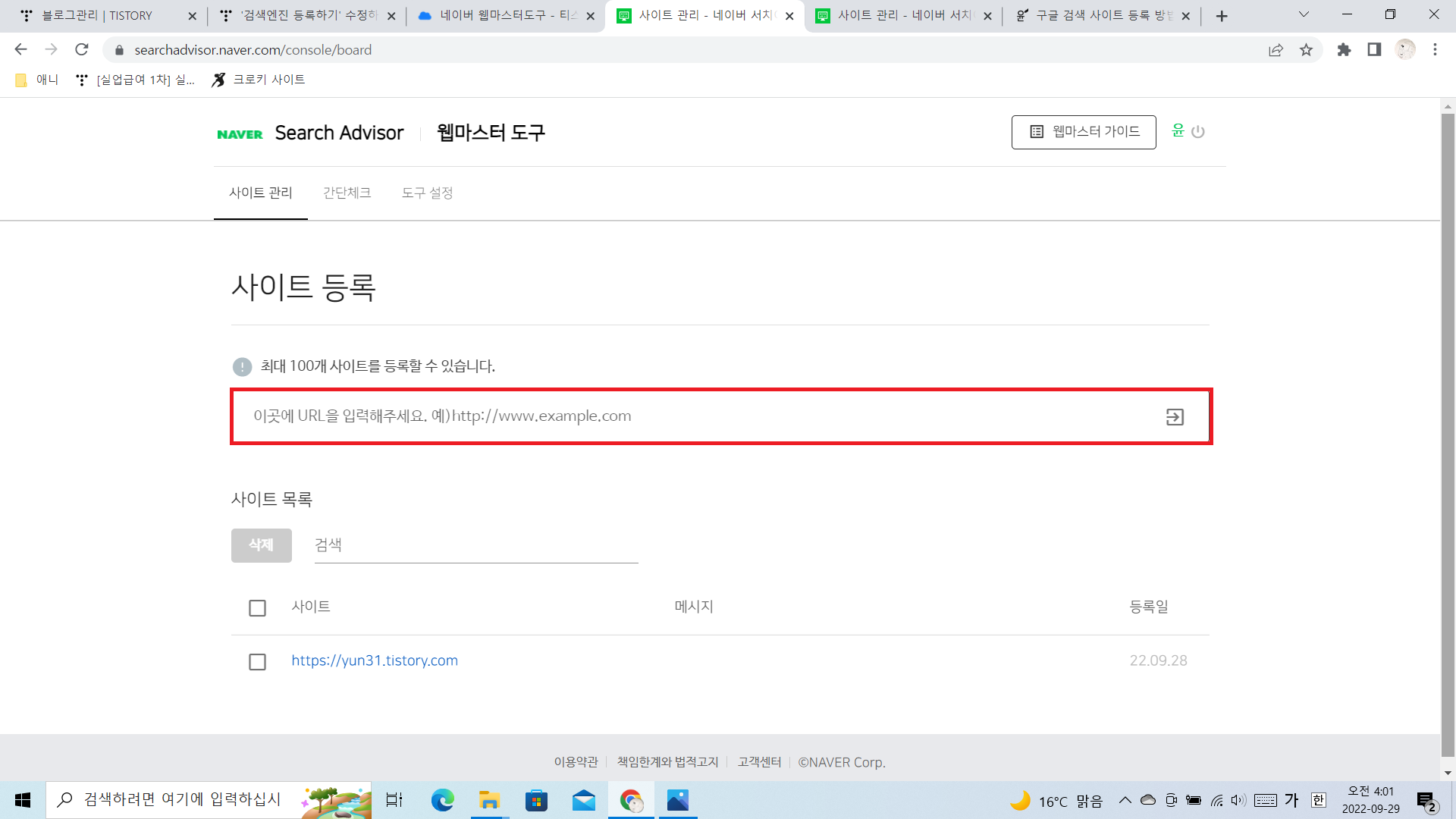The width and height of the screenshot is (1456, 819).
Task: Click the URL submit arrow icon
Action: click(1175, 417)
